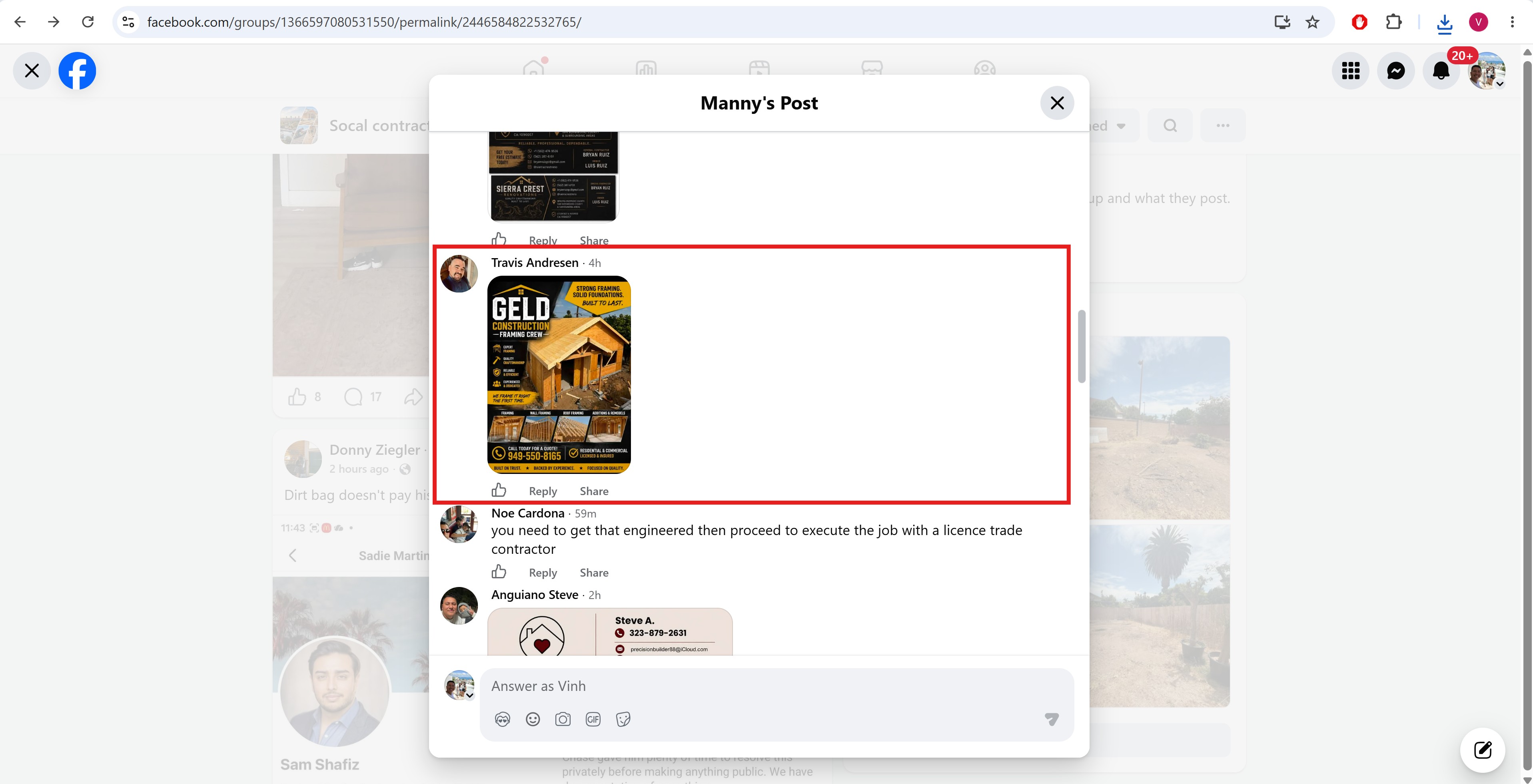Click Travis Andresen's profile picture
Image resolution: width=1533 pixels, height=784 pixels.
(x=459, y=274)
